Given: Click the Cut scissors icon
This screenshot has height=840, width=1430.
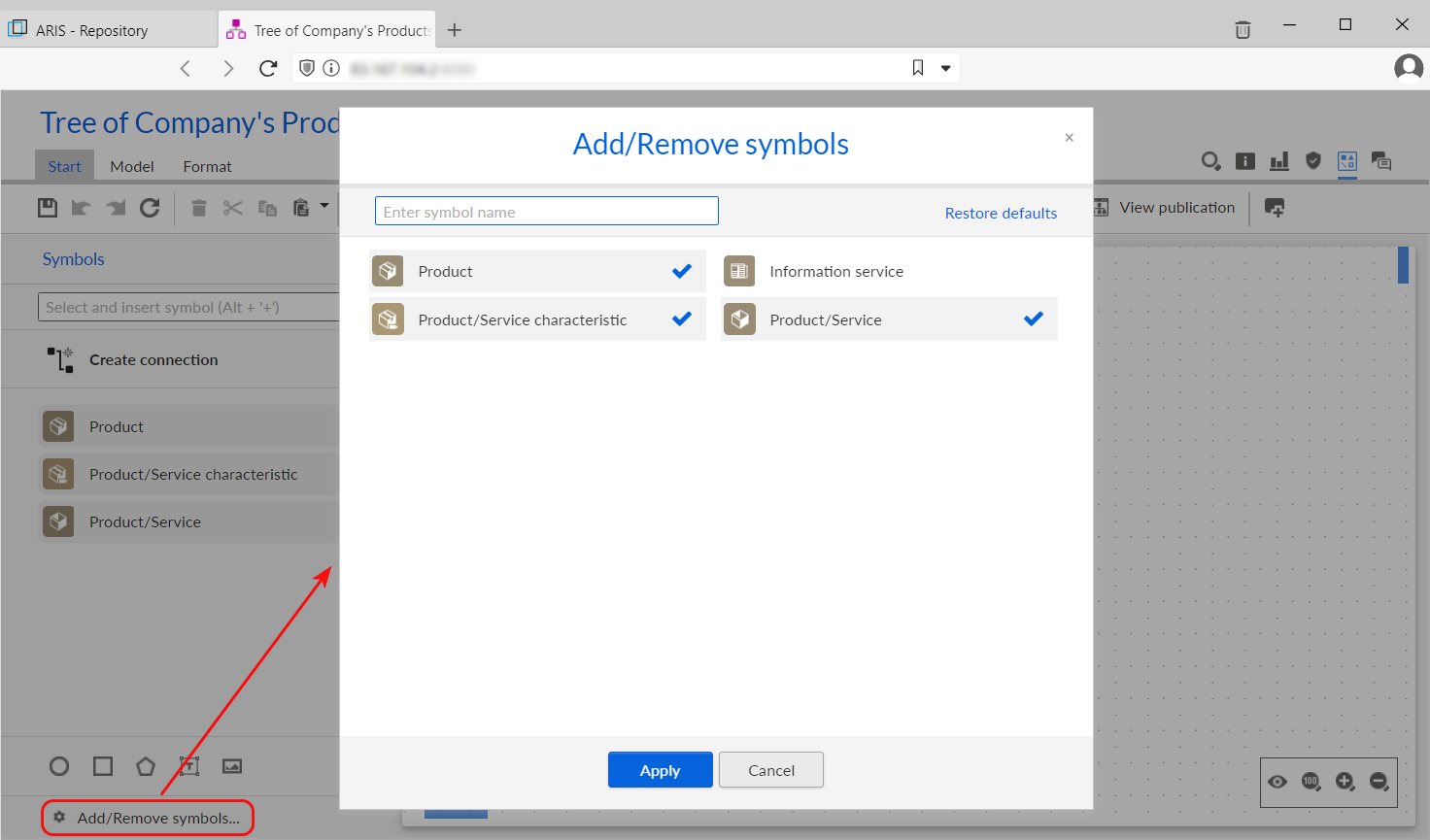Looking at the screenshot, I should [x=233, y=208].
